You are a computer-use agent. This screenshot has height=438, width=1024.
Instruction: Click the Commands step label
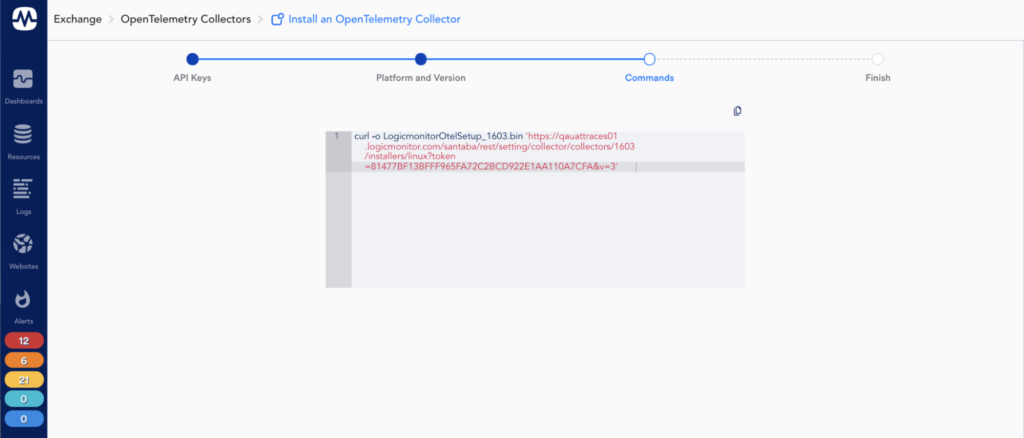[x=649, y=78]
